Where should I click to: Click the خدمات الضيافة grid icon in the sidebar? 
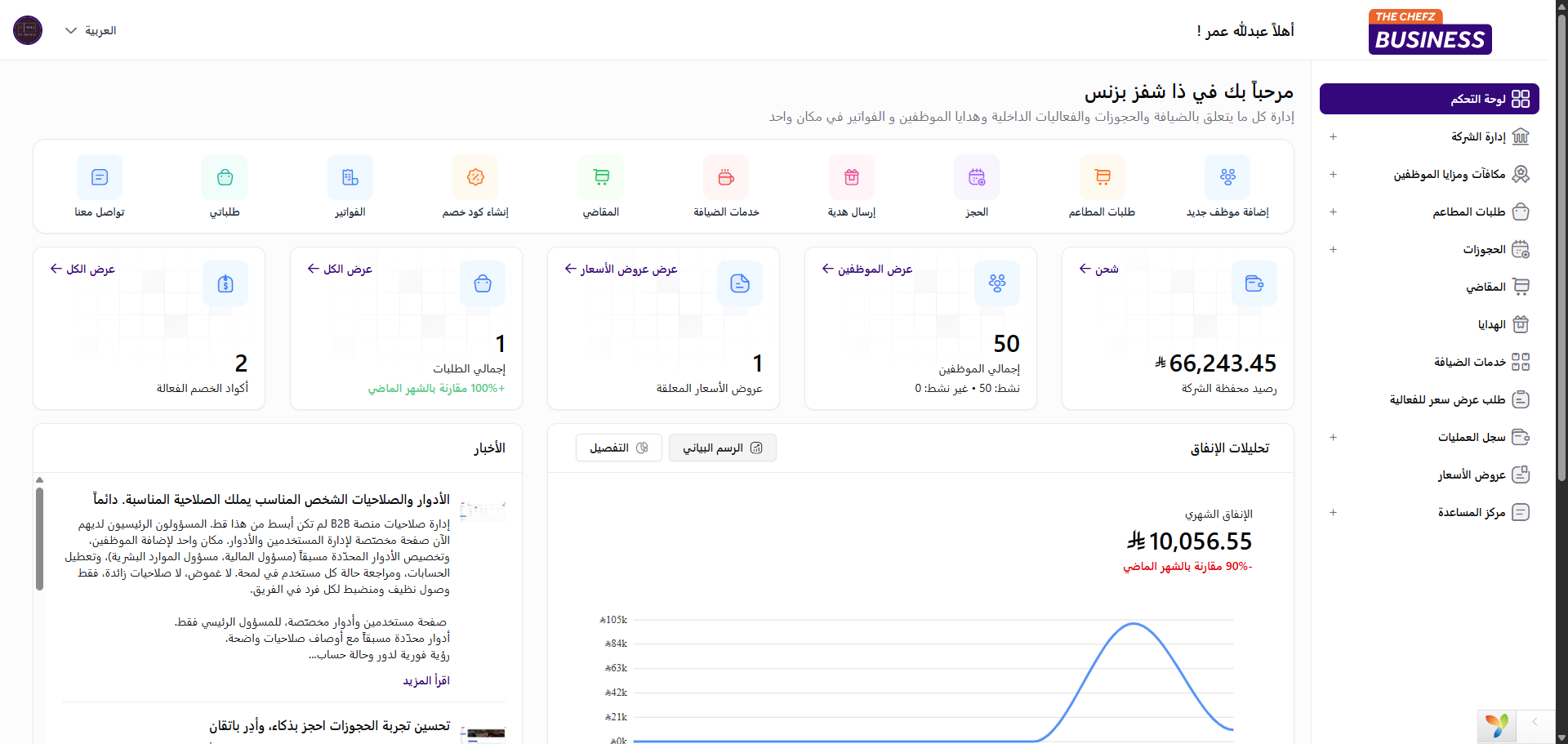pos(1521,362)
